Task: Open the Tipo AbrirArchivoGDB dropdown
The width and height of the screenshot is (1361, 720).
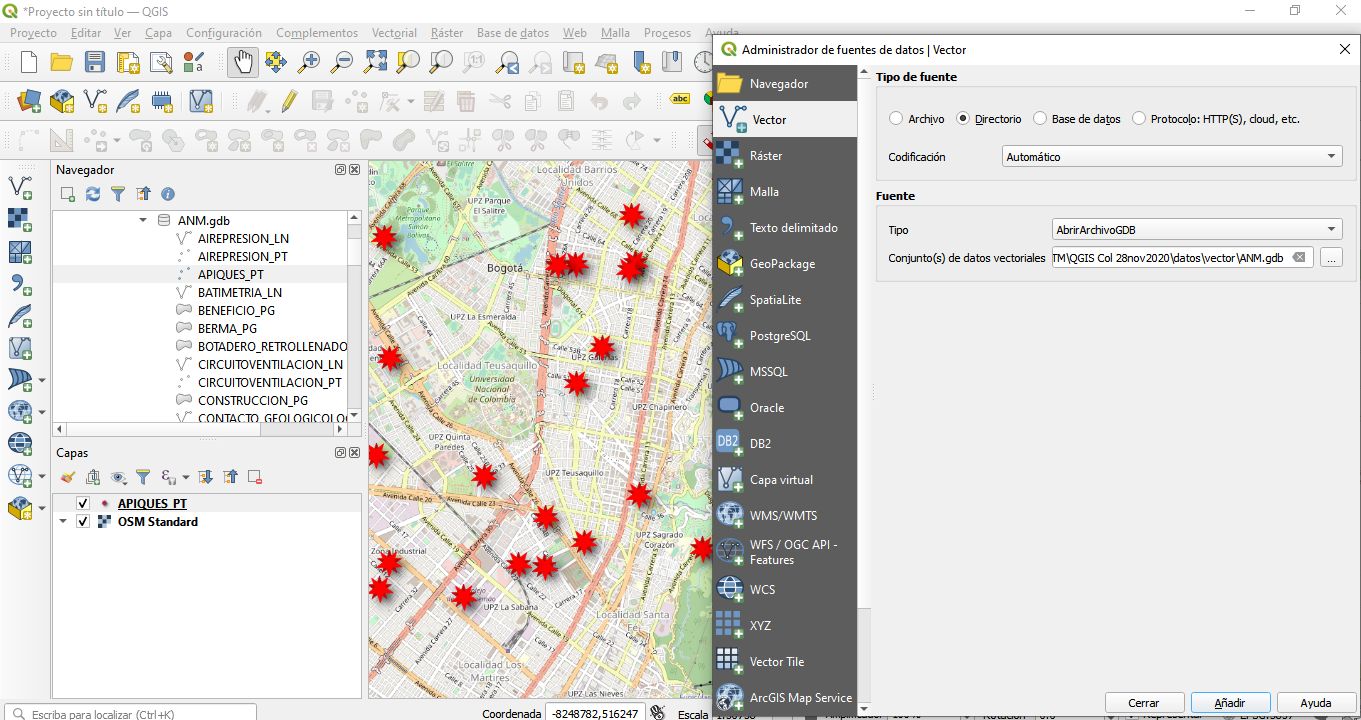Action: (x=1197, y=230)
